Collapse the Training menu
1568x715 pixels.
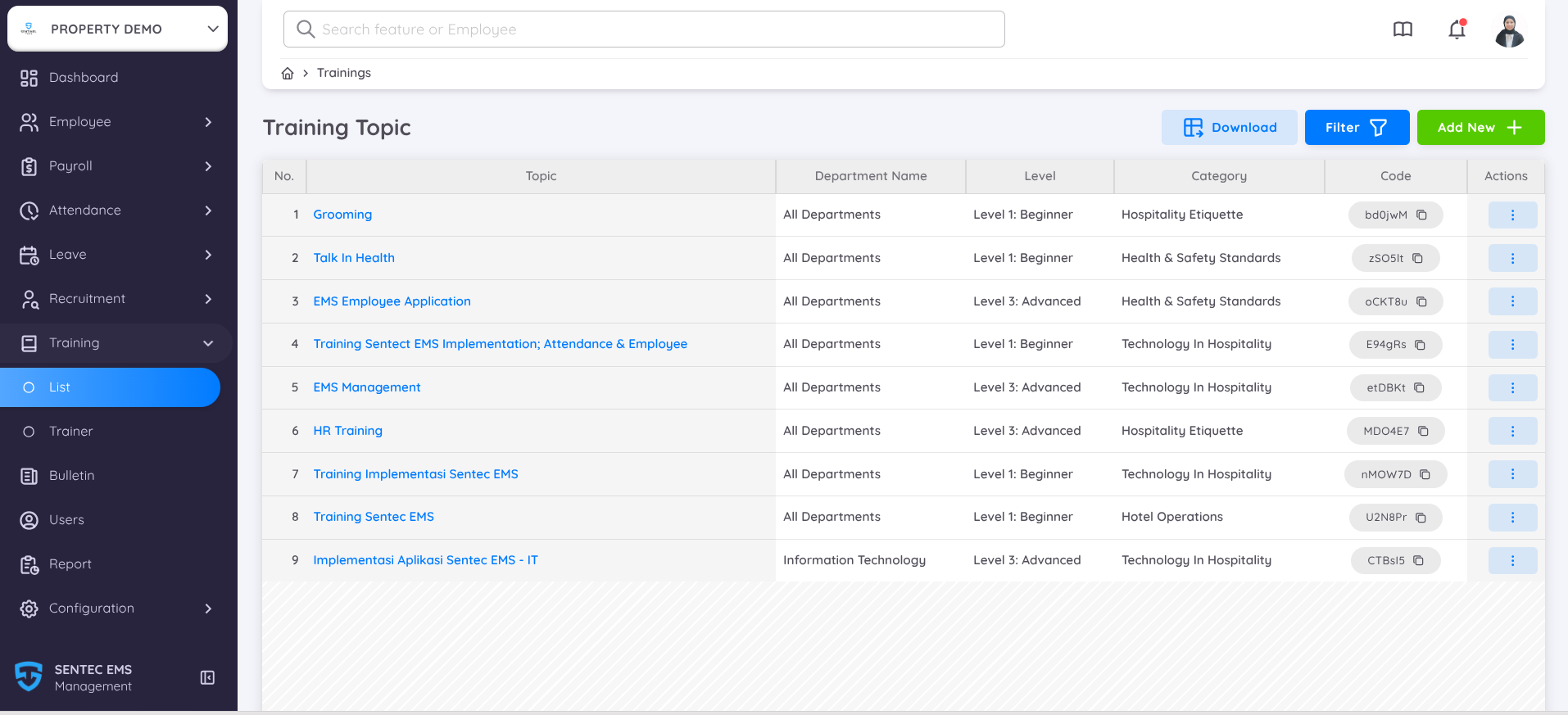point(115,343)
